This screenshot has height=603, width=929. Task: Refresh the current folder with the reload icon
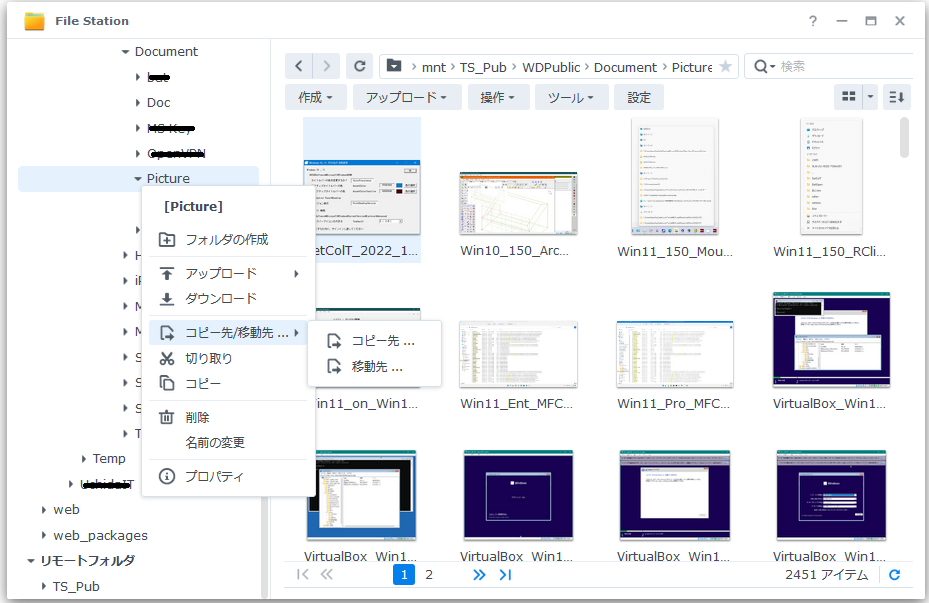[x=359, y=66]
